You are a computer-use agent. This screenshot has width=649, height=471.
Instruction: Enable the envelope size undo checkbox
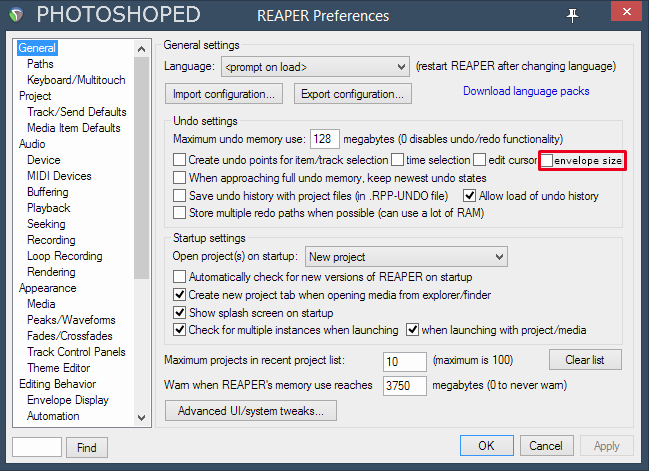547,161
